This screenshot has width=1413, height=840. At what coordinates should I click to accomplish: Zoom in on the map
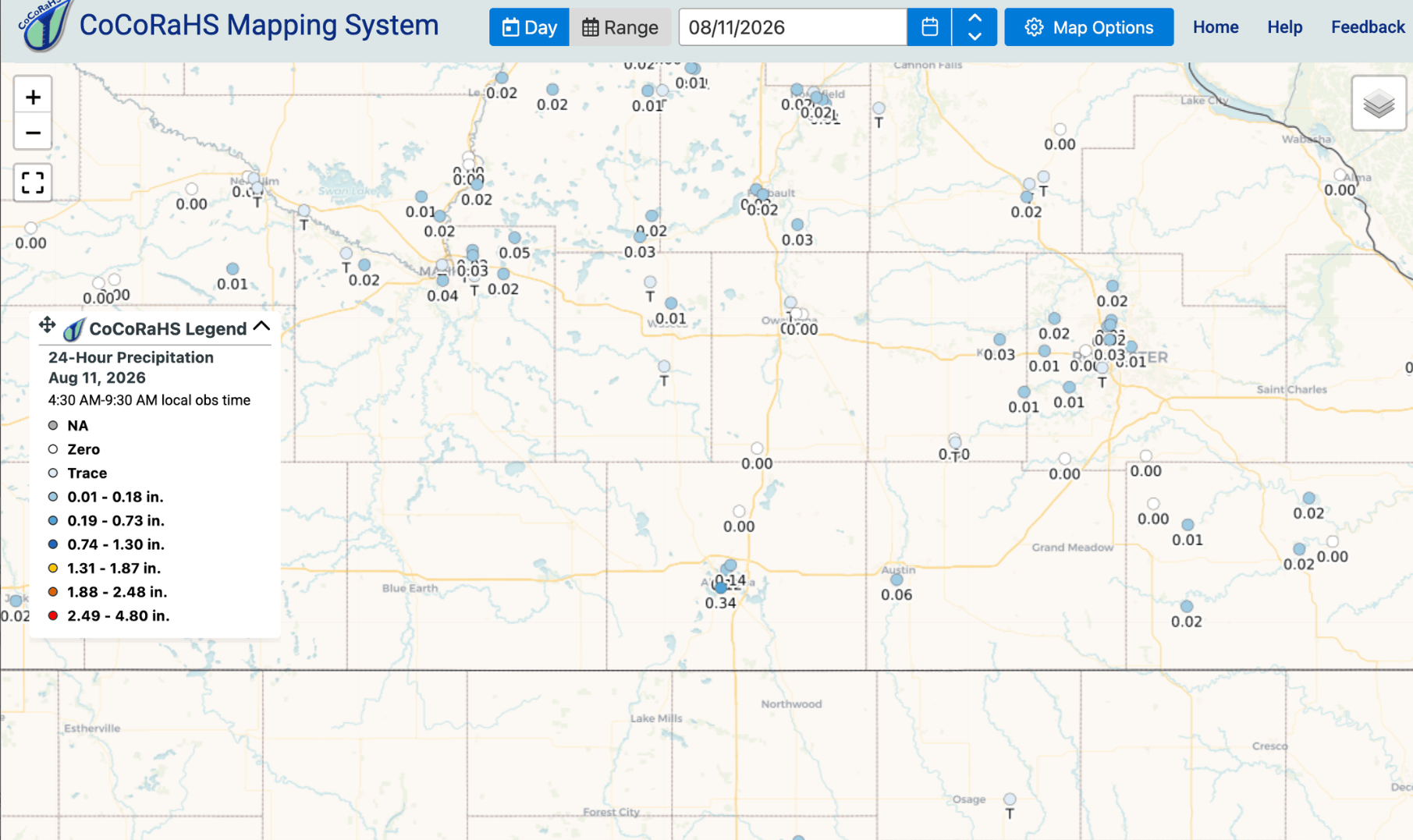coord(33,97)
